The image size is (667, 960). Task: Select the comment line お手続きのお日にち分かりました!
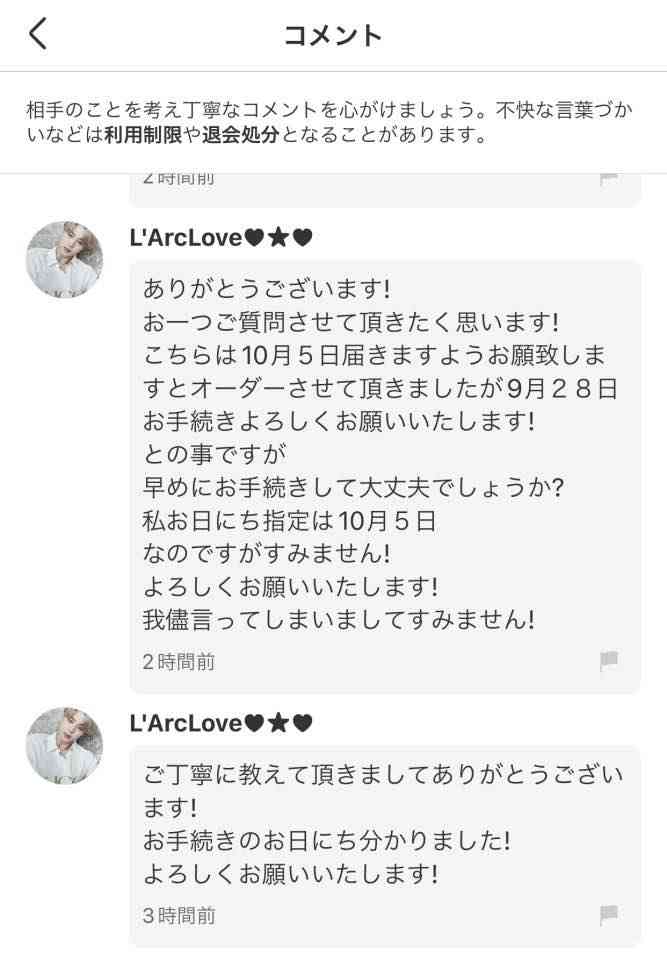(x=326, y=841)
